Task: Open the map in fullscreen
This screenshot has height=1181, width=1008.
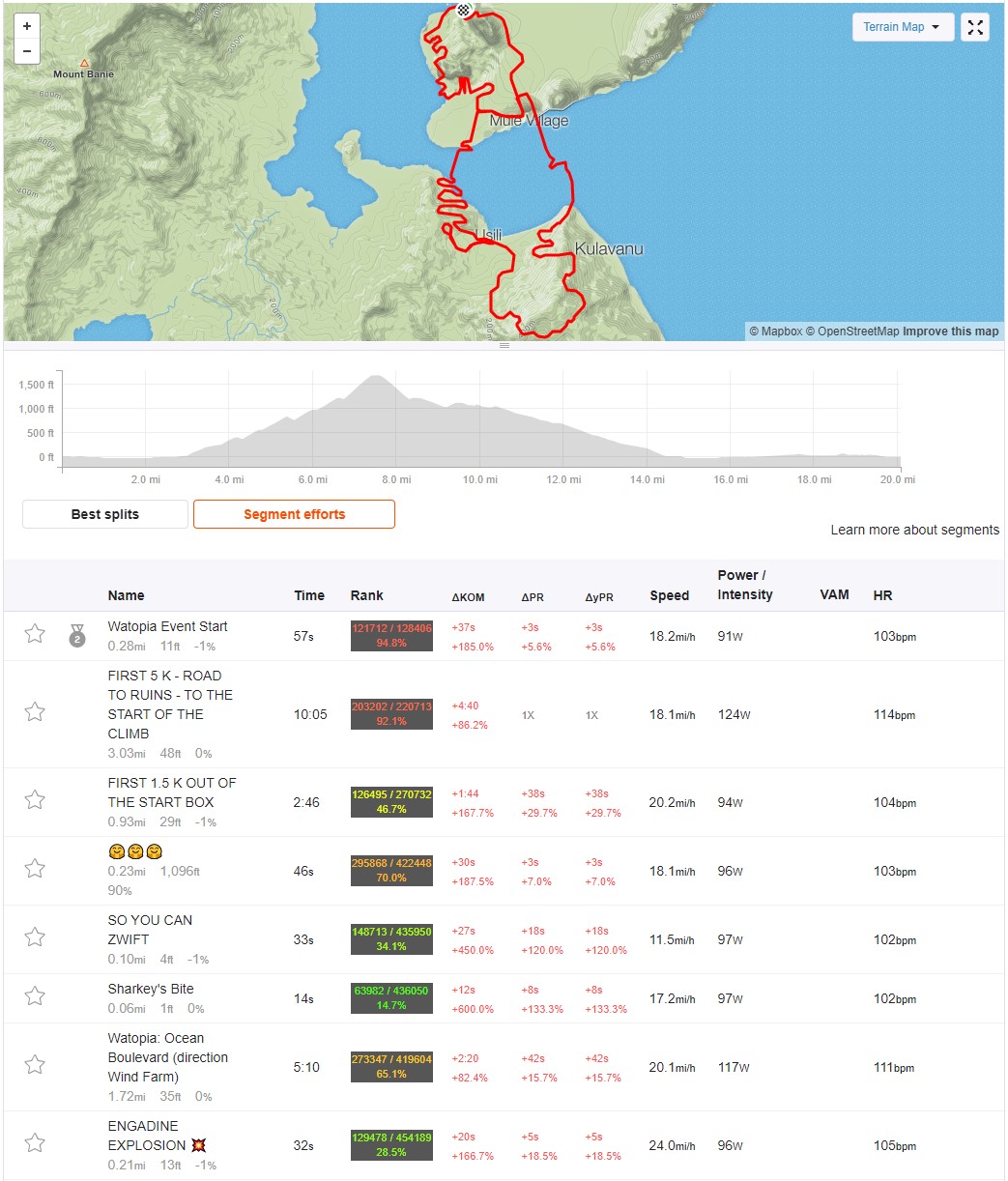Action: [975, 27]
